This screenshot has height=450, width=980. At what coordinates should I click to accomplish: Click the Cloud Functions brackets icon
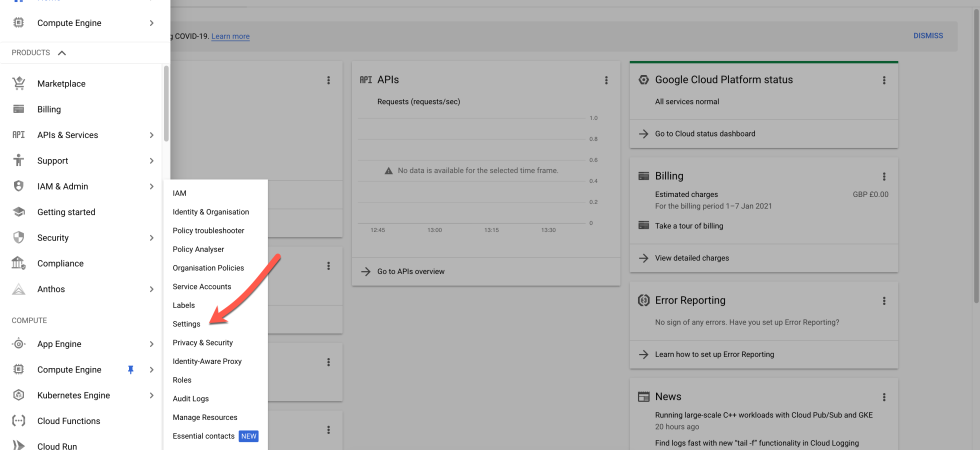(x=19, y=421)
